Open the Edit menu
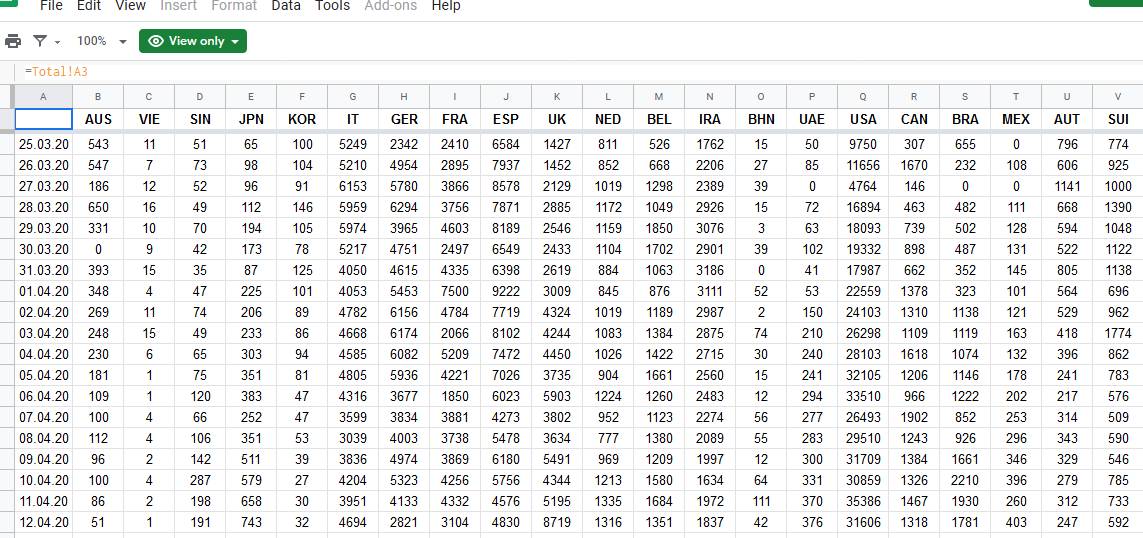Viewport: 1143px width, 538px height. 89,6
